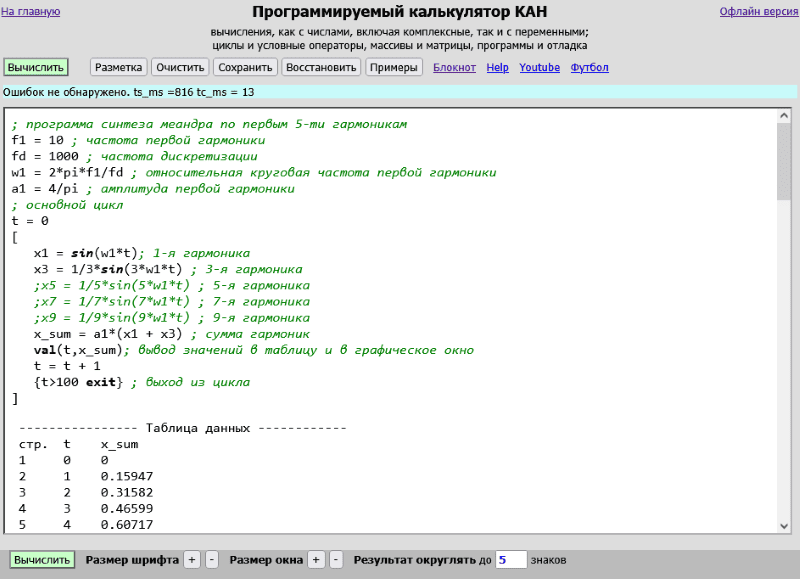
Task: Decrease font size with minus button
Action: point(211,560)
